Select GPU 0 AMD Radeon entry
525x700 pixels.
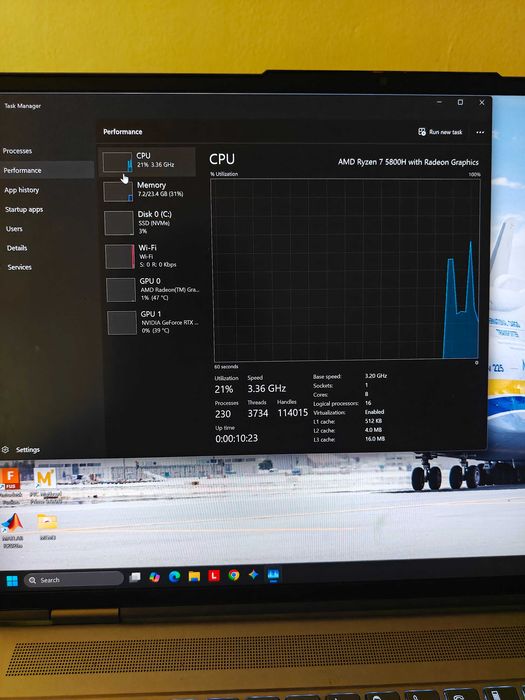[152, 289]
